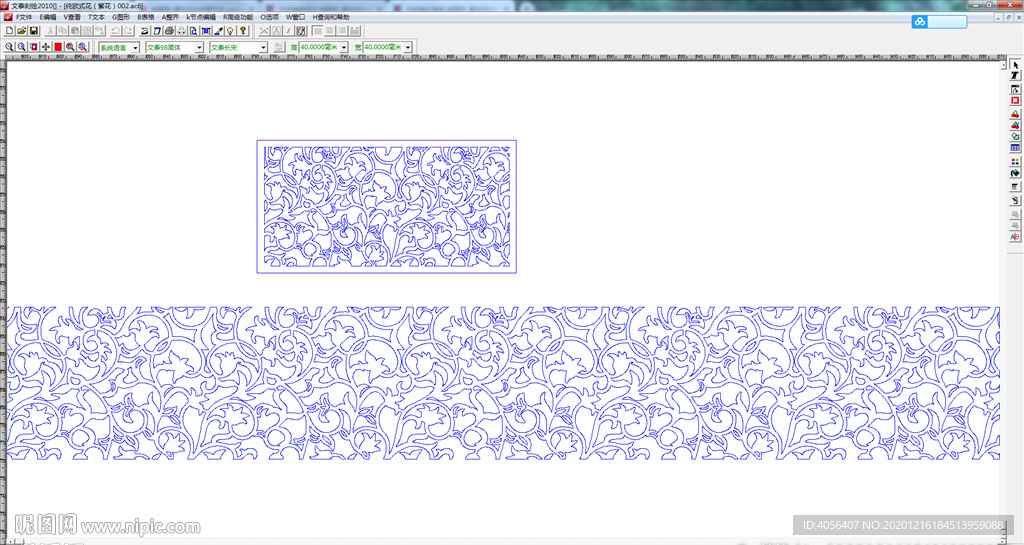This screenshot has height=545, width=1024.
Task: Click the Zoom in magnifier icon
Action: tap(9, 47)
